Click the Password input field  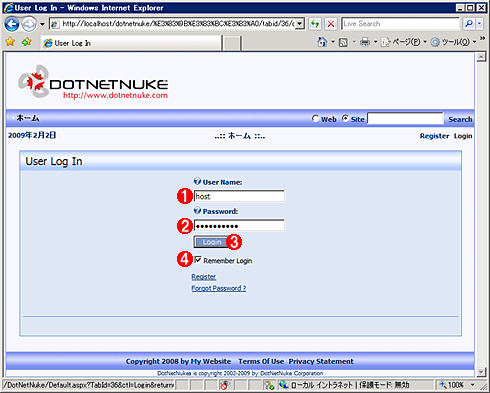pos(239,226)
